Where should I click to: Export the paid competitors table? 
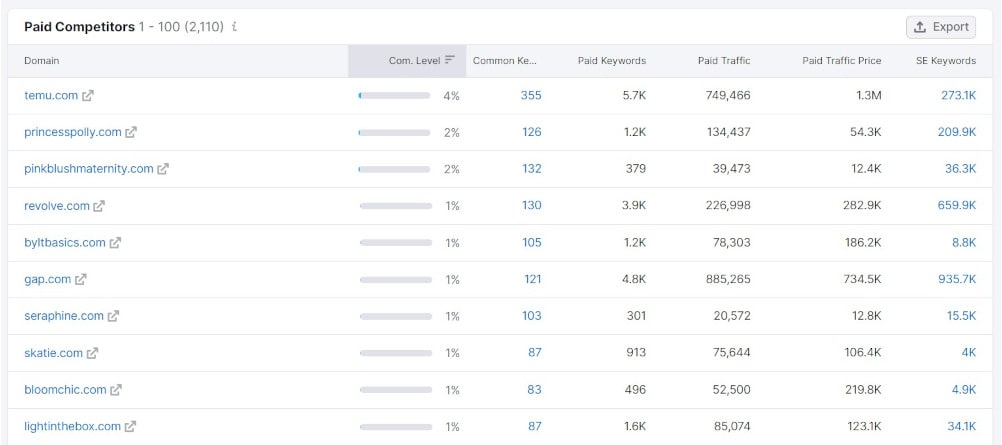(x=941, y=27)
